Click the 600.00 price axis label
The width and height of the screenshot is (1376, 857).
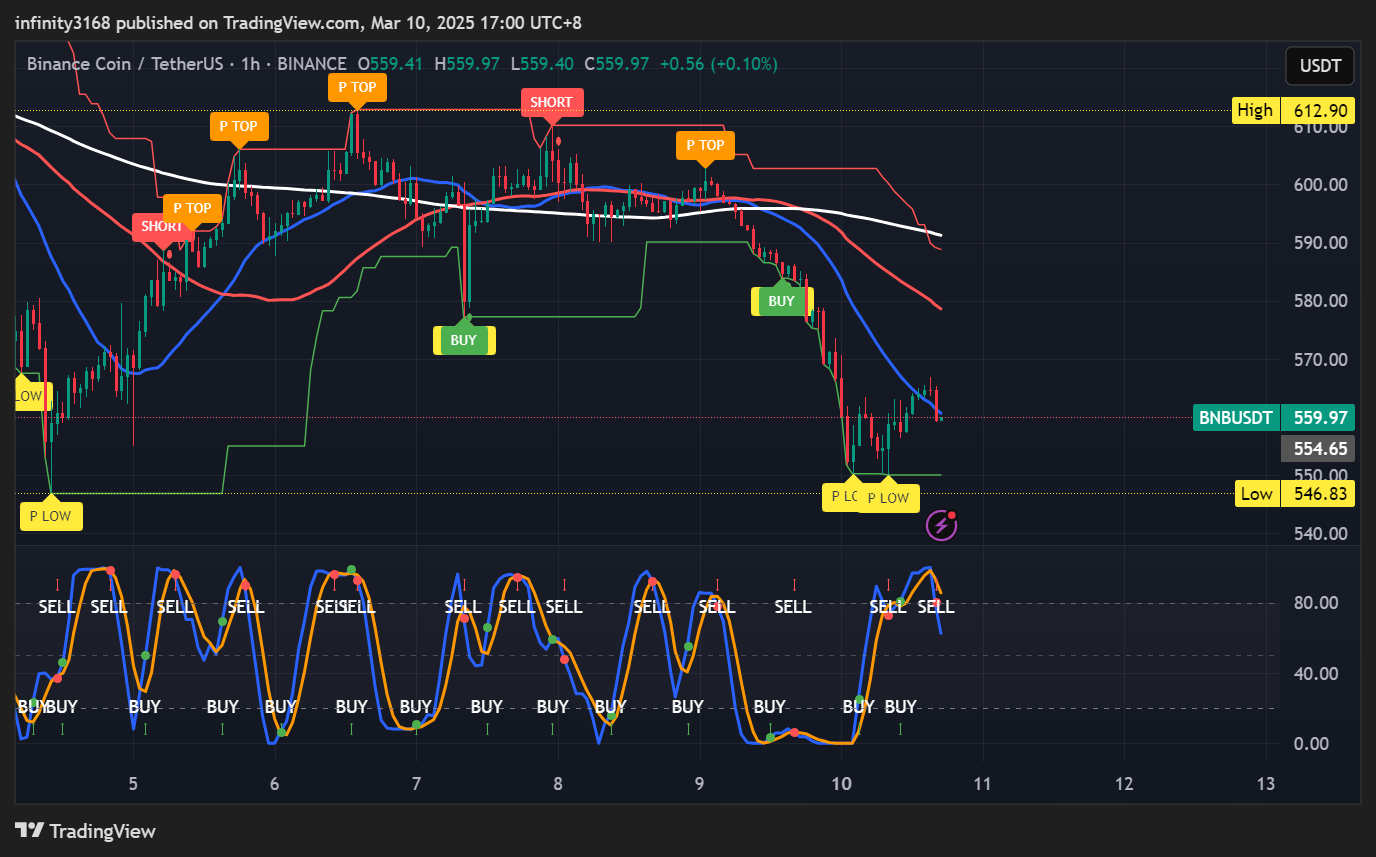point(1323,185)
